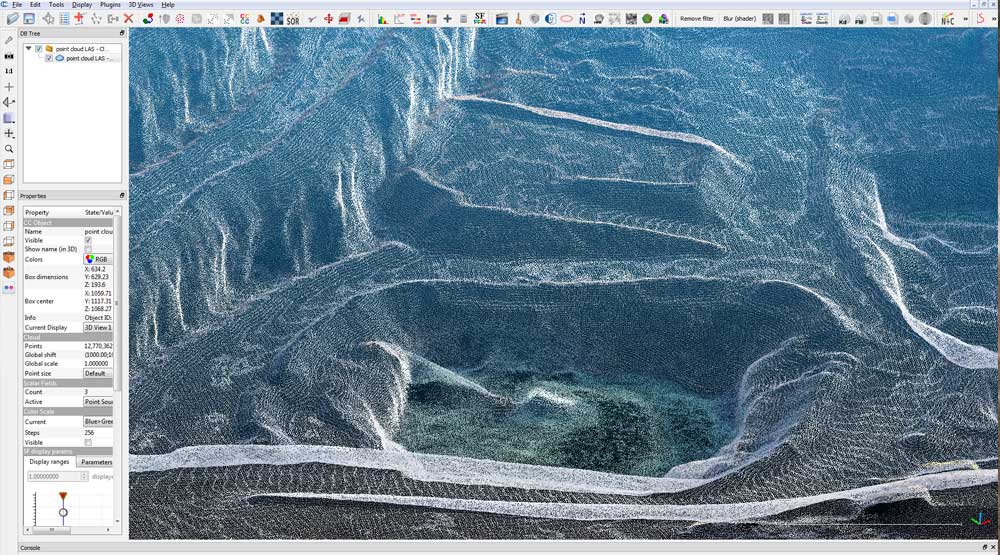Float the DB Tree panel using its dock button
Screen dimensions: 1000x555
[x=122, y=33]
